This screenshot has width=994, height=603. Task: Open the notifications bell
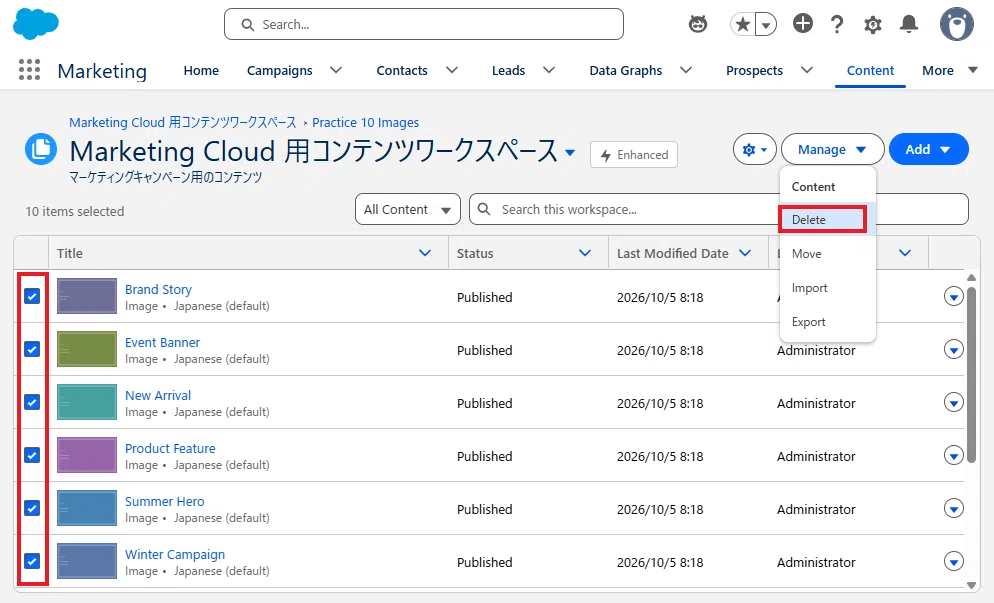[x=909, y=24]
